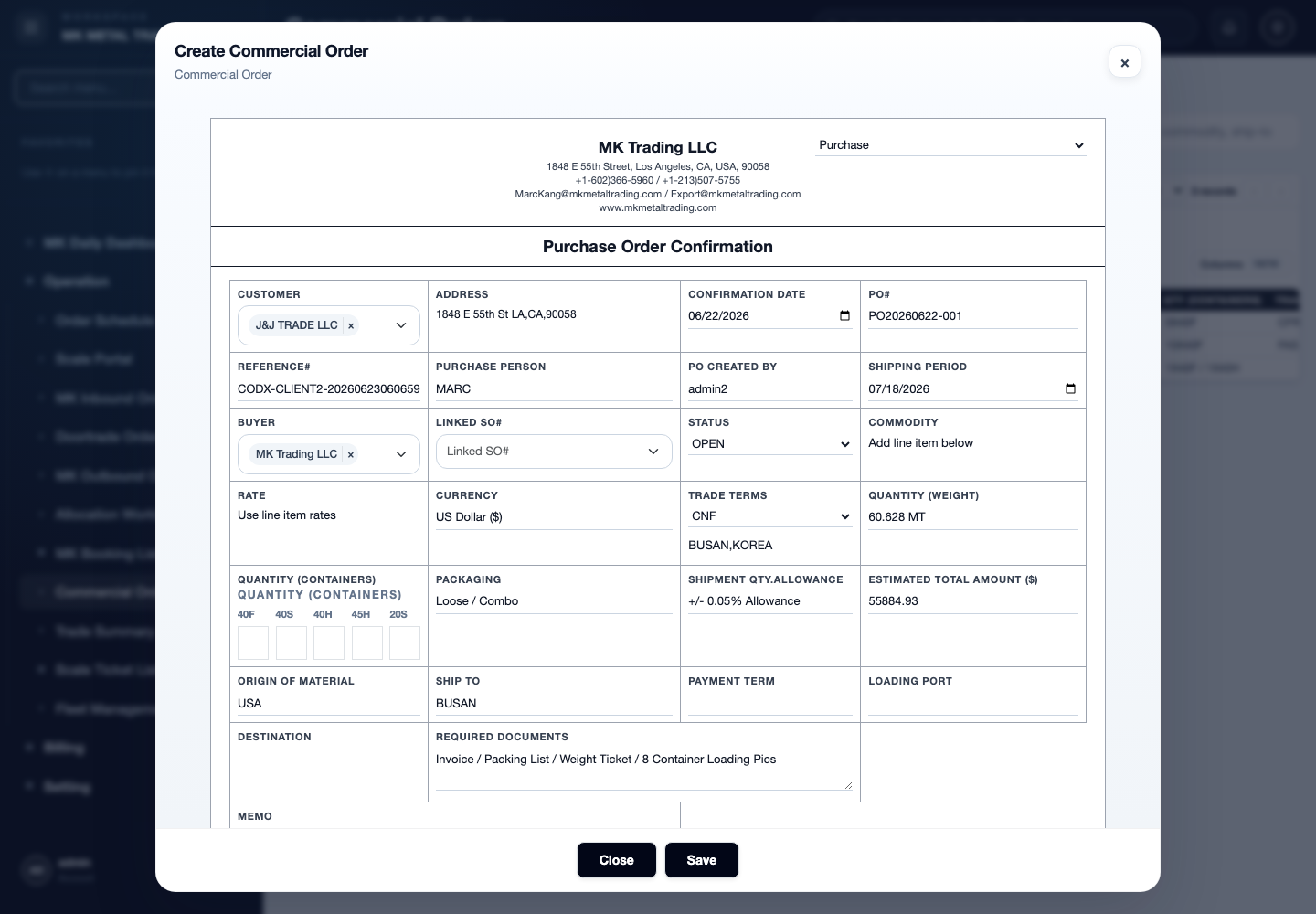Screen dimensions: 1316x914
Task: Open calendar picker for Shipping Period
Action: 1070,389
